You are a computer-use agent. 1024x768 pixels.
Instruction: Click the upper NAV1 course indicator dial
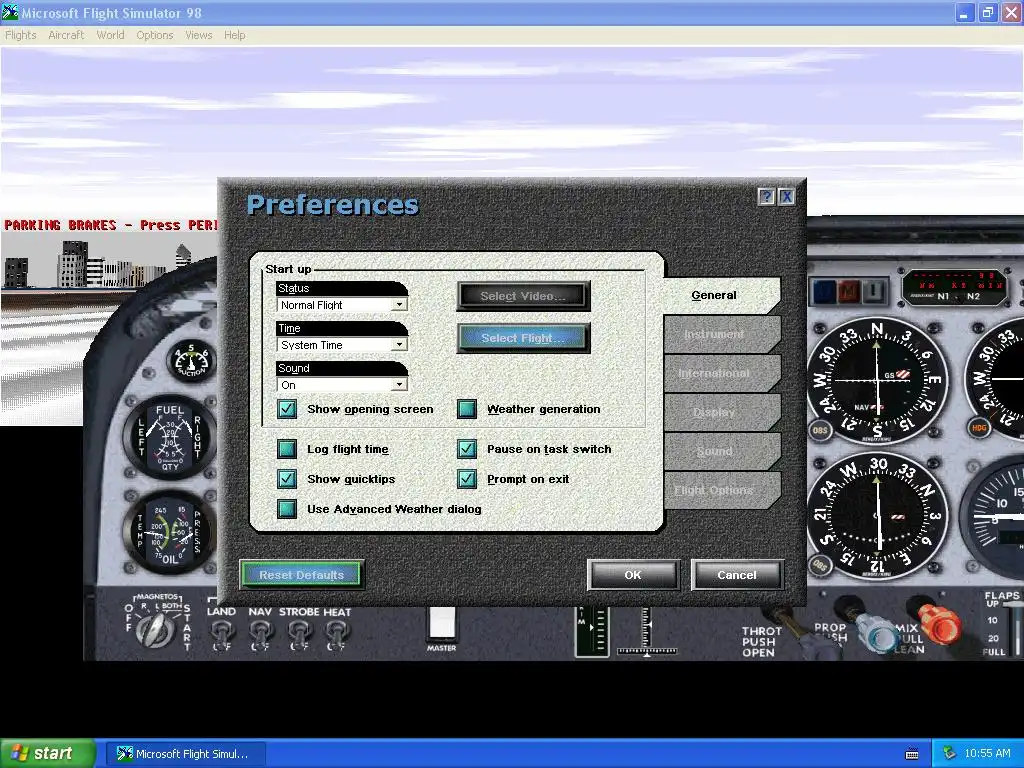(878, 380)
